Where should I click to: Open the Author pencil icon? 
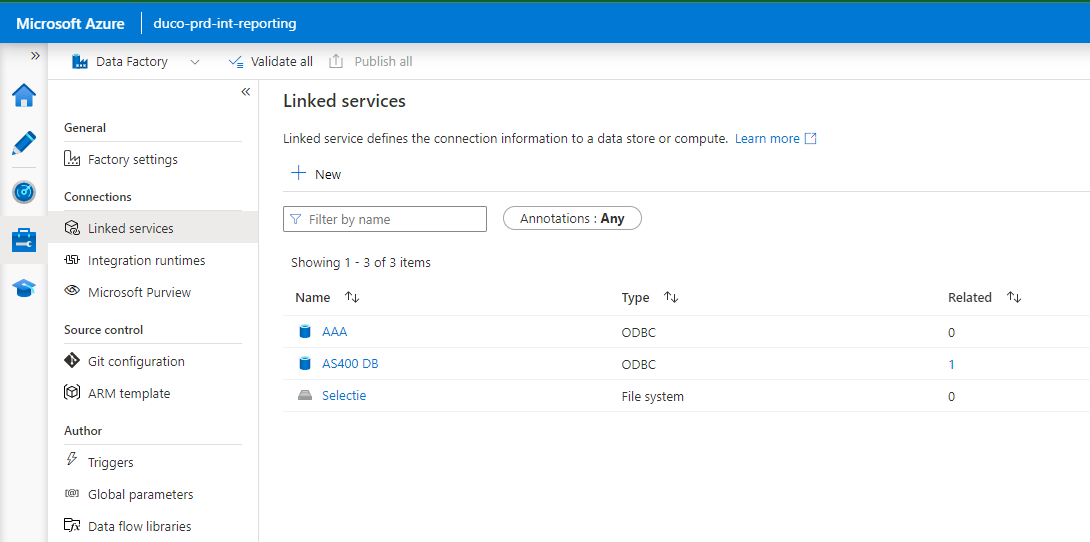(x=24, y=143)
